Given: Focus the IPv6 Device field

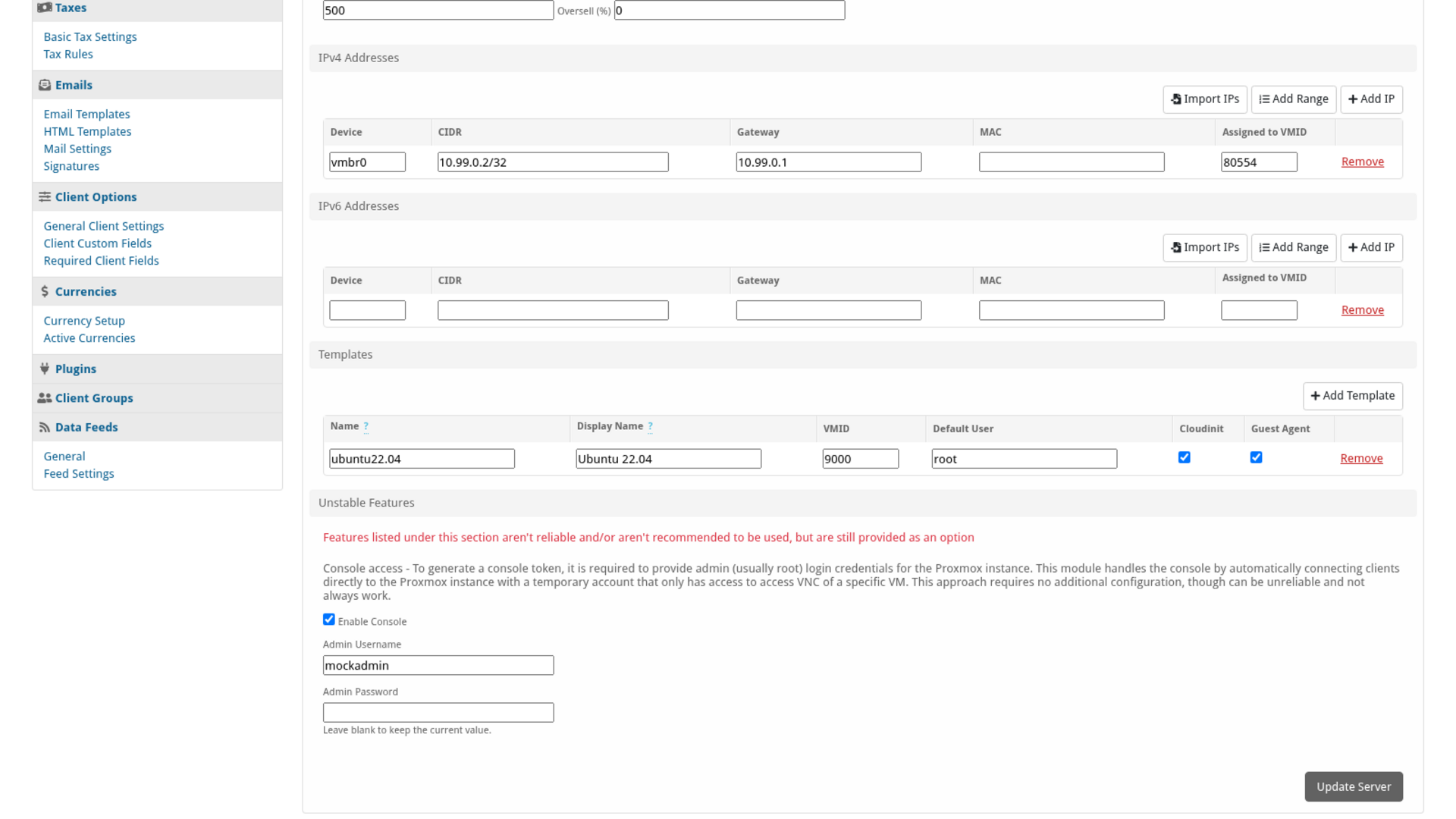Looking at the screenshot, I should (x=368, y=310).
